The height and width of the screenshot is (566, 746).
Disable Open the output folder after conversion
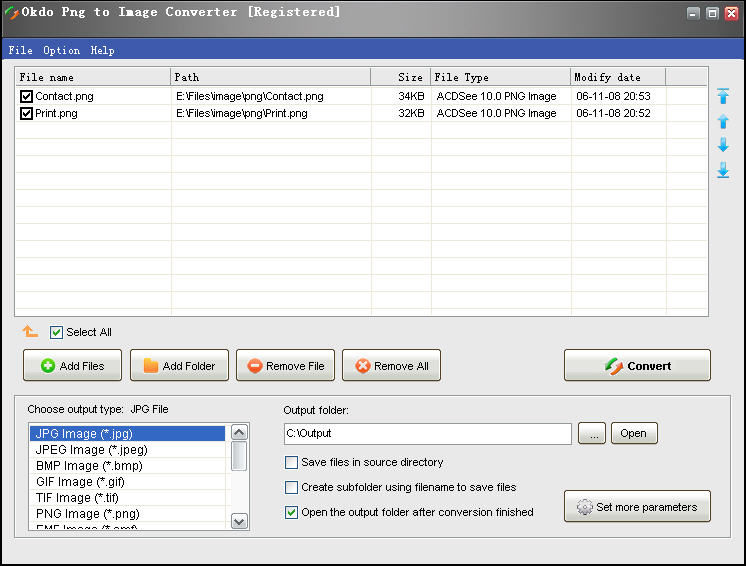(291, 512)
